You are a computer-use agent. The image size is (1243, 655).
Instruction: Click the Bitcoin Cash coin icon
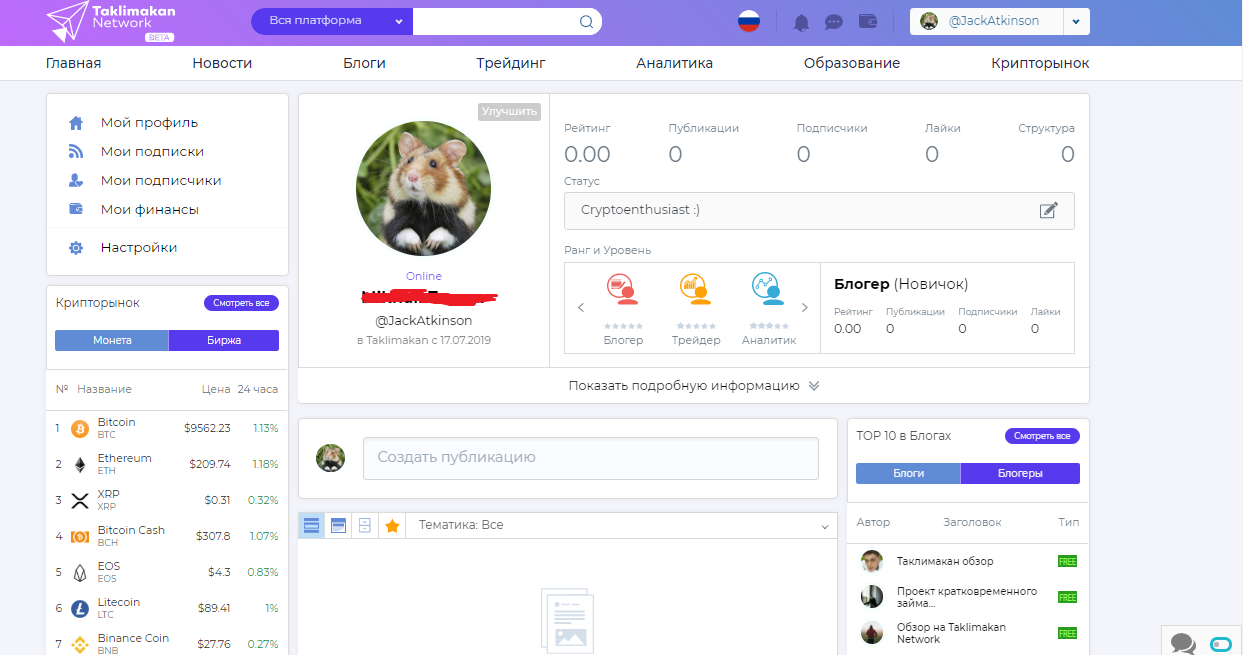(80, 537)
